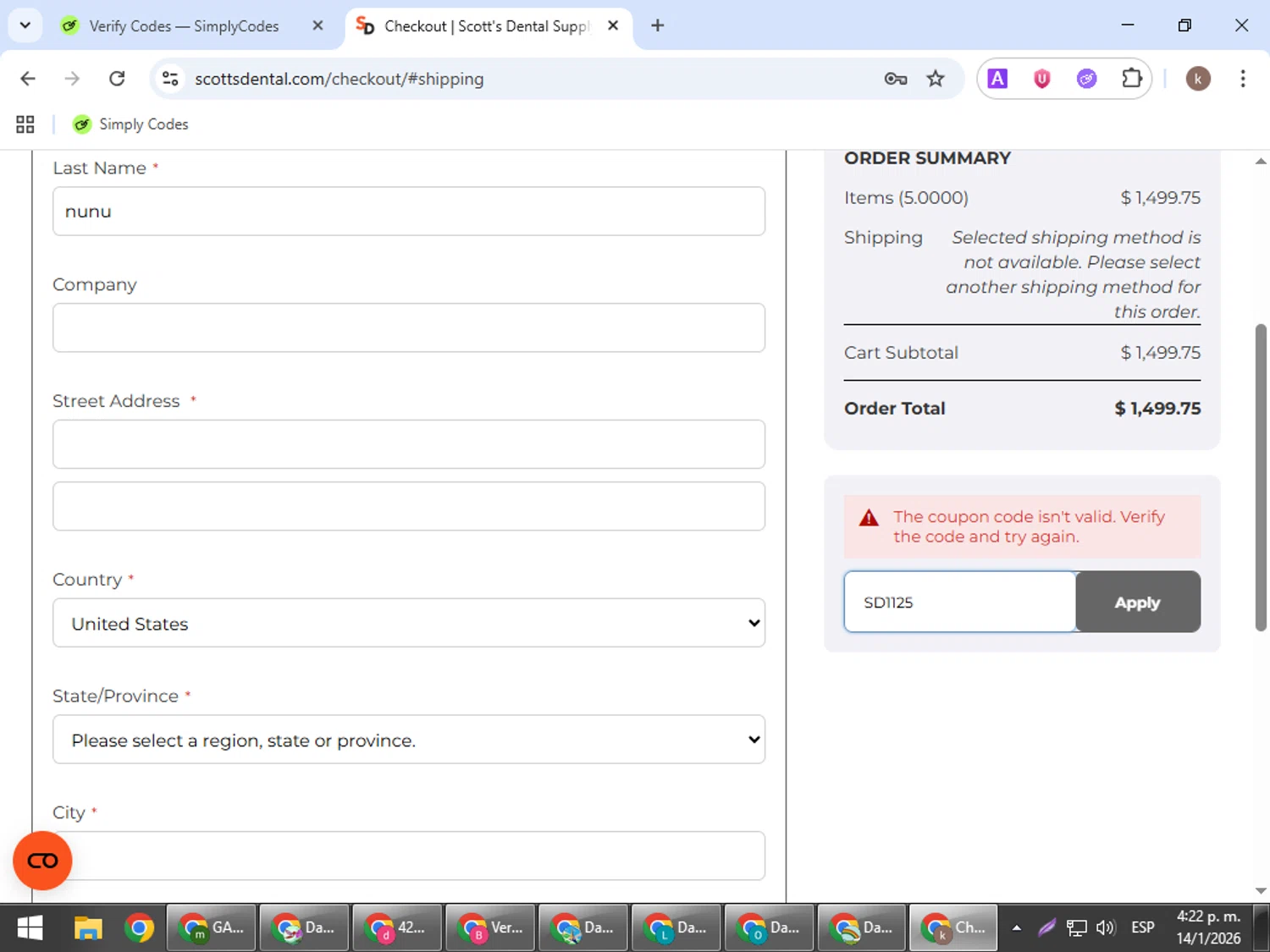This screenshot has width=1270, height=952.
Task: Open the taskbar clock showing 4:22 p. m.
Action: (1208, 928)
